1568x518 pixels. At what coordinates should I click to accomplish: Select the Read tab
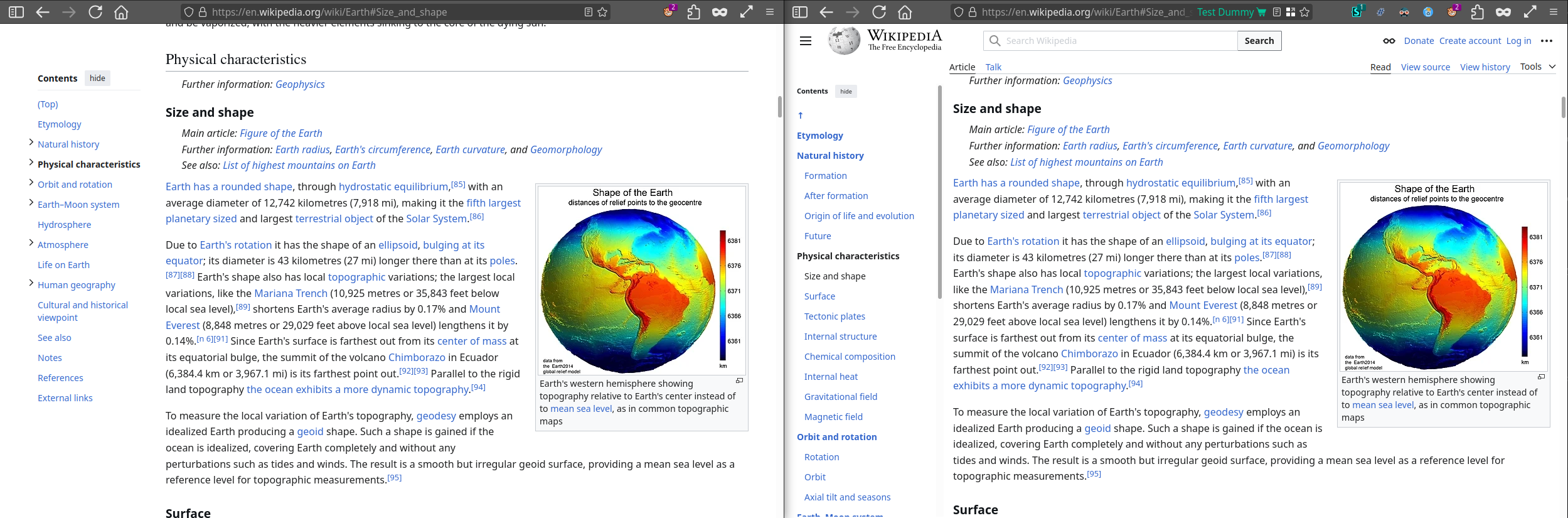click(x=1380, y=67)
